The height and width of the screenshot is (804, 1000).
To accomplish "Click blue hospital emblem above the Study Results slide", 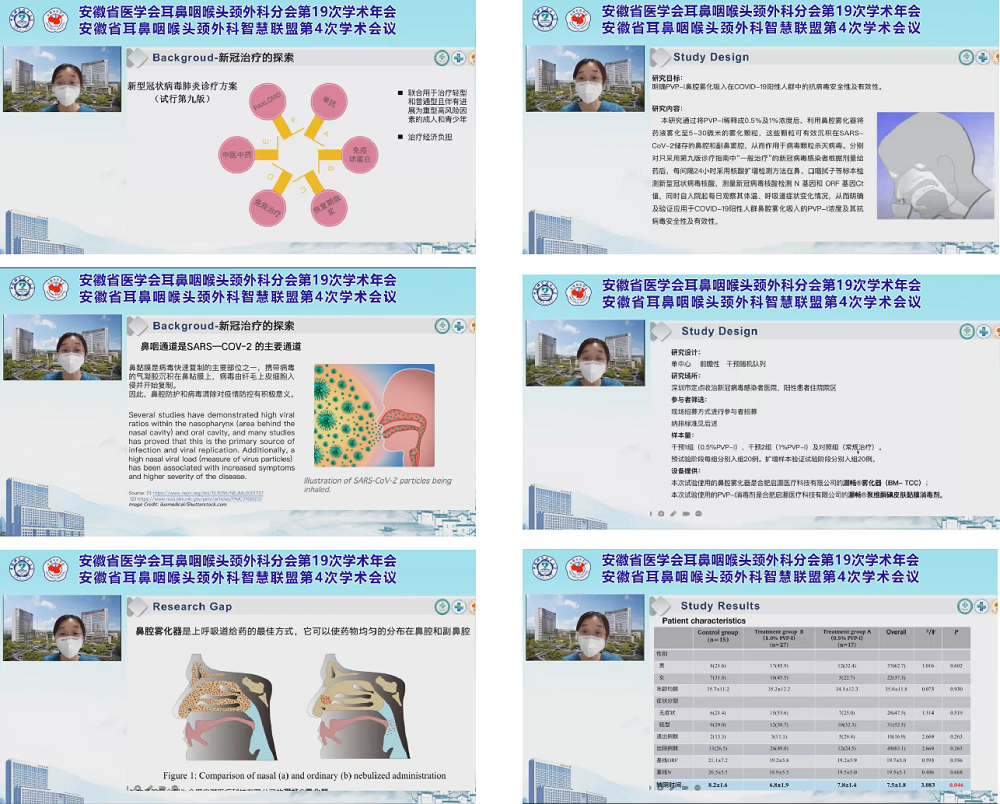I will click(x=545, y=568).
